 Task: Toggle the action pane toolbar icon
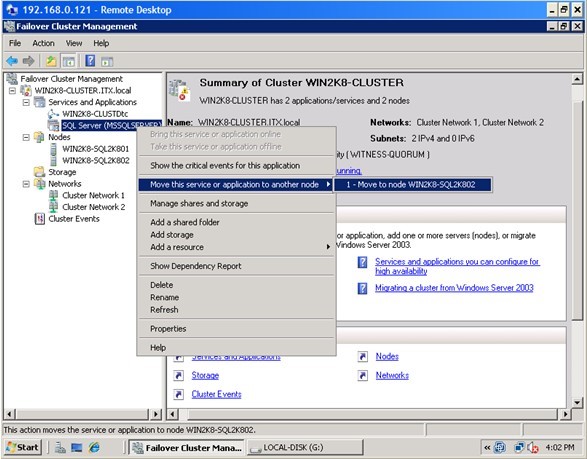click(x=107, y=61)
